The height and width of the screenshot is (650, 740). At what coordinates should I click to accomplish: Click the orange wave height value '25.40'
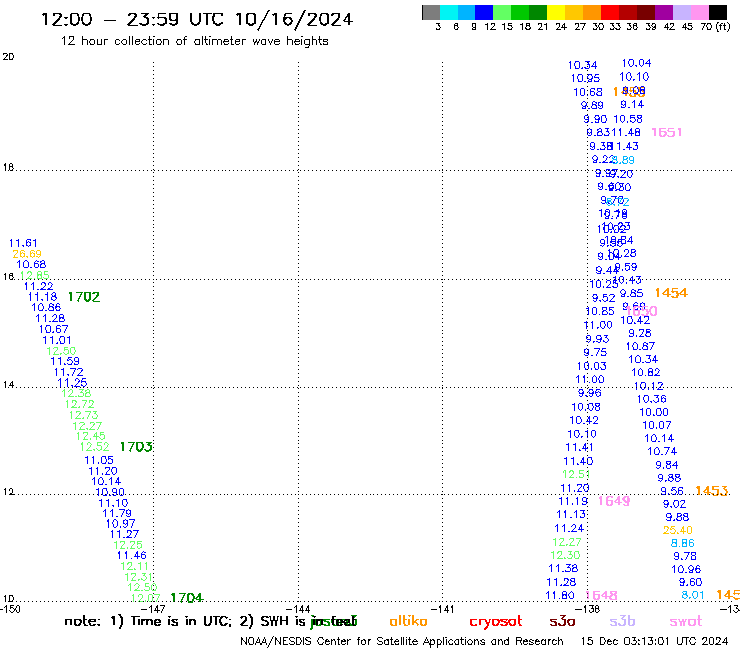click(678, 530)
